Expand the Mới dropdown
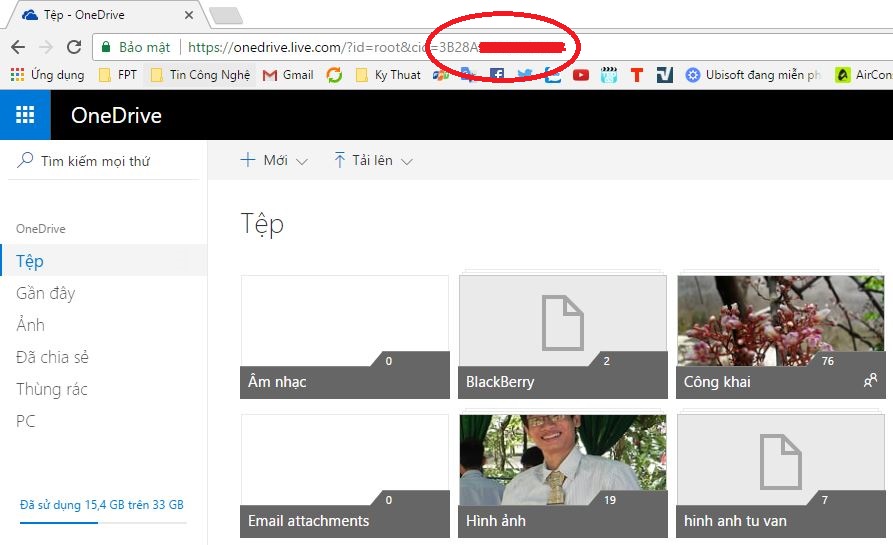The width and height of the screenshot is (893, 545). click(274, 161)
